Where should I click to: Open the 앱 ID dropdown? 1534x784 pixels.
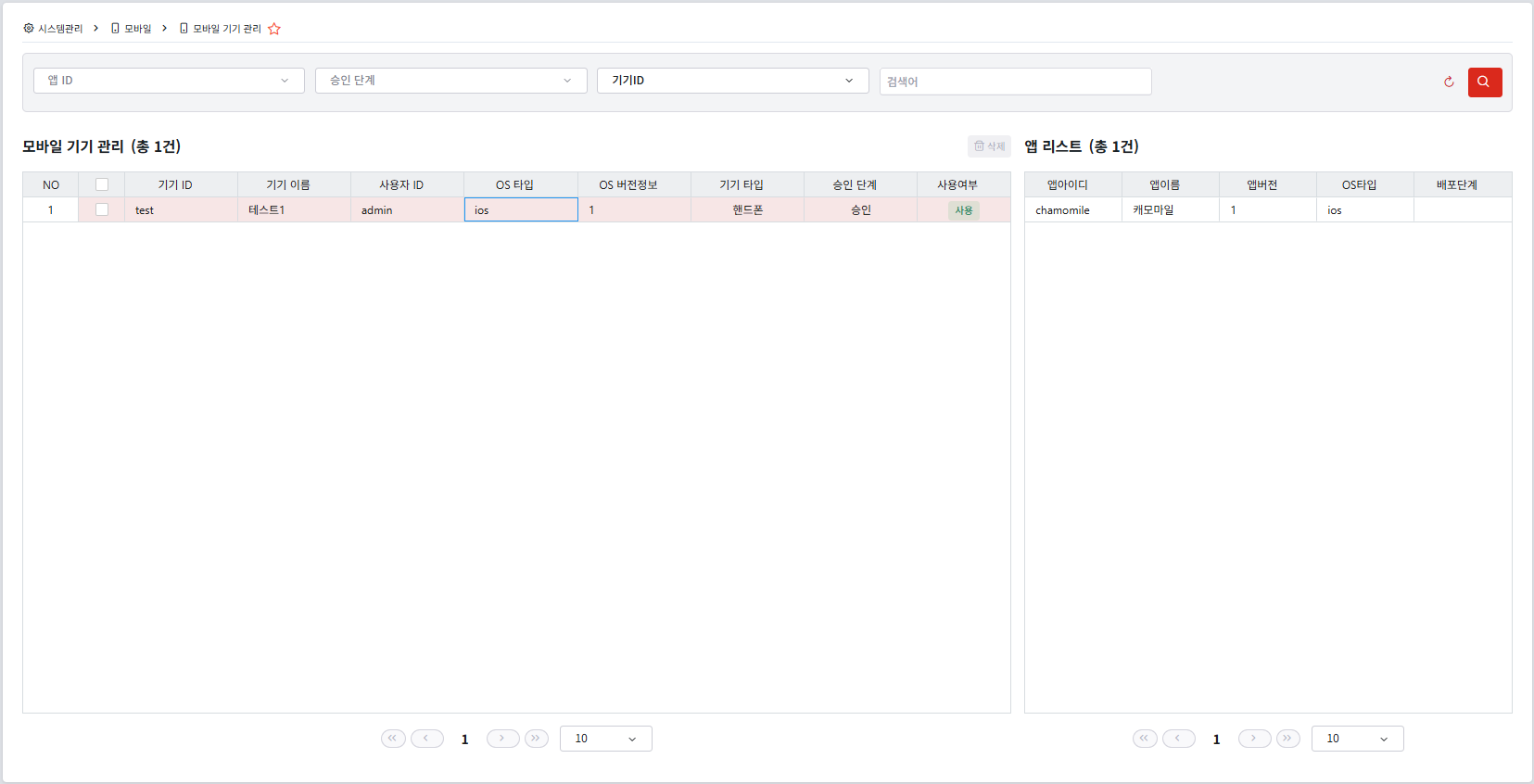169,81
